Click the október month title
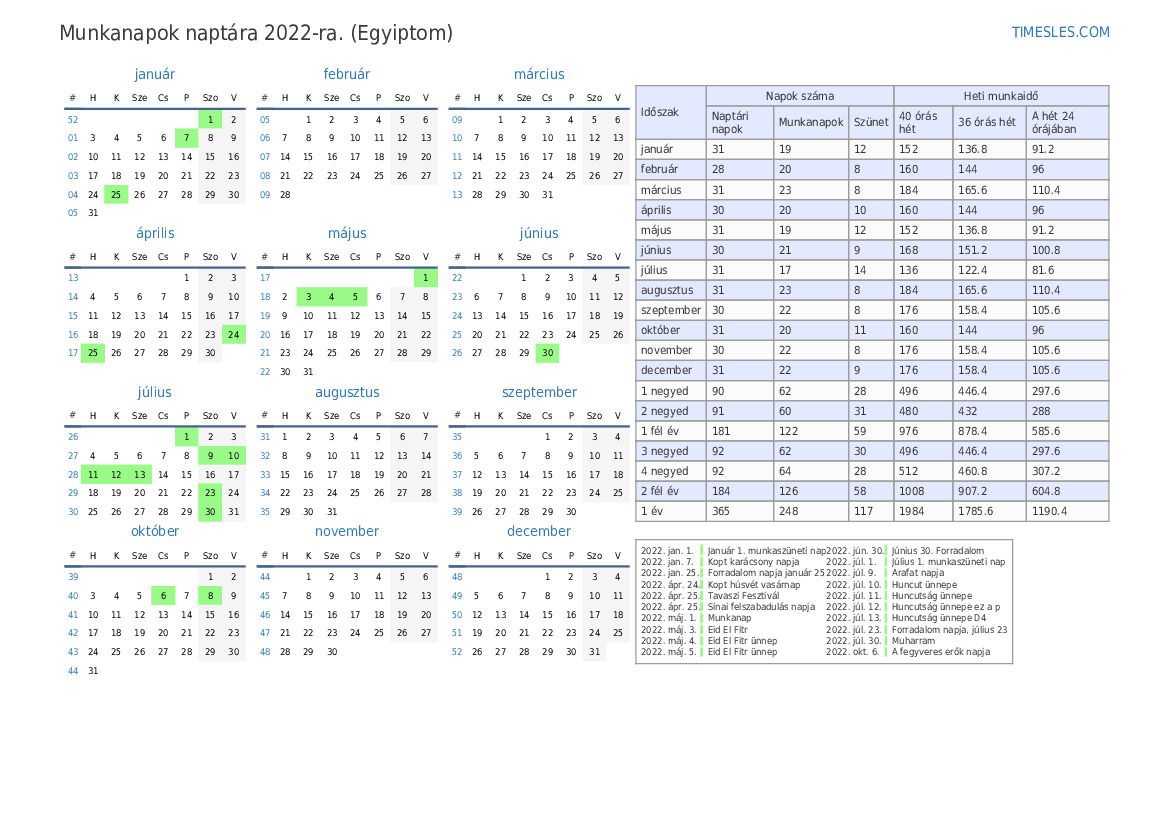This screenshot has height=827, width=1169. 154,532
